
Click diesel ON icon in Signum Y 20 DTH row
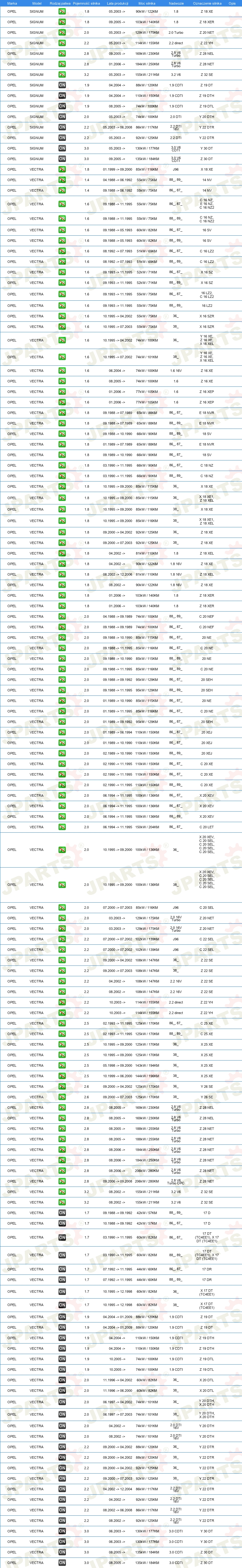[x=62, y=117]
